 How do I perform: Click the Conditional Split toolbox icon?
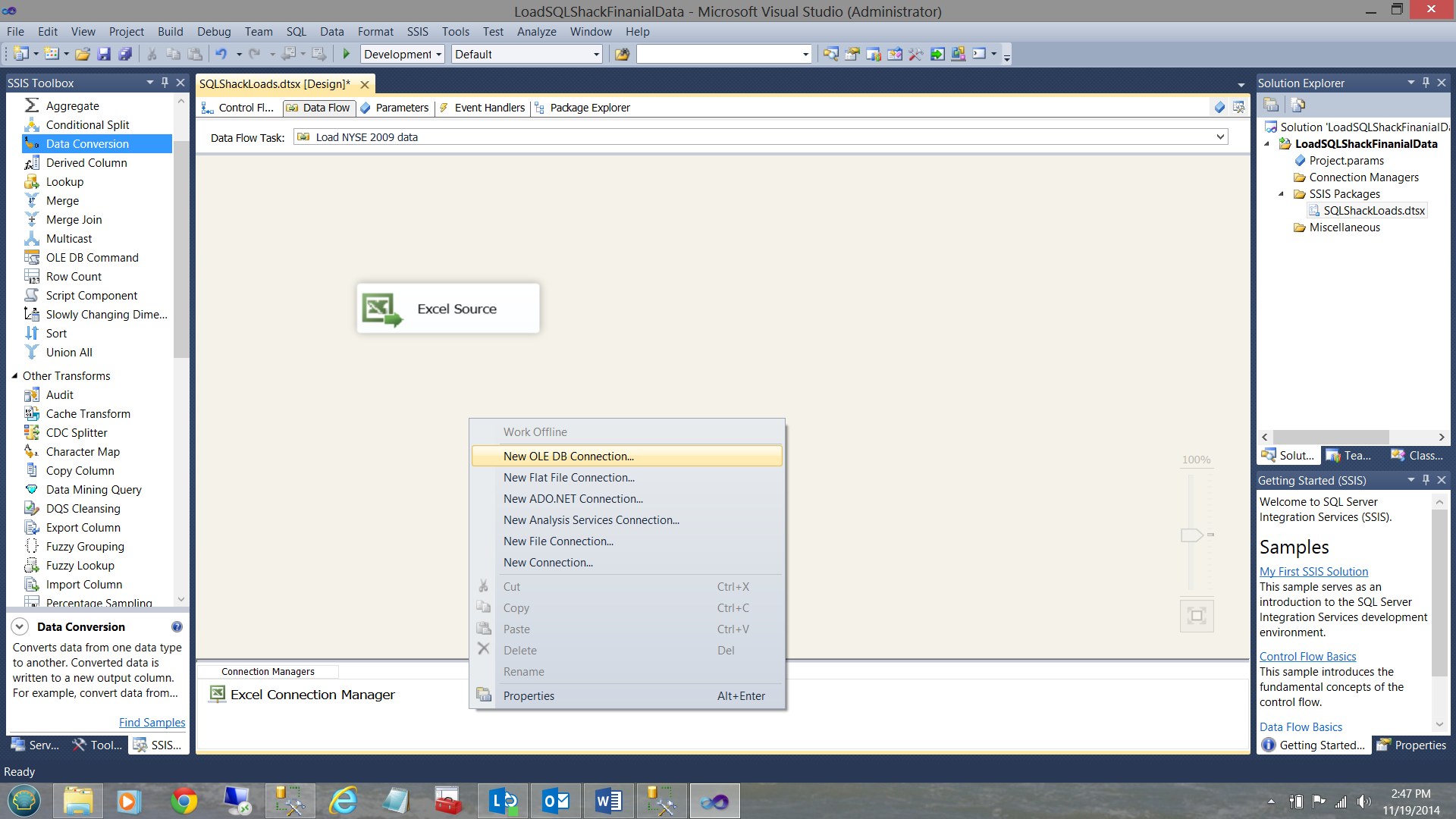pyautogui.click(x=32, y=125)
